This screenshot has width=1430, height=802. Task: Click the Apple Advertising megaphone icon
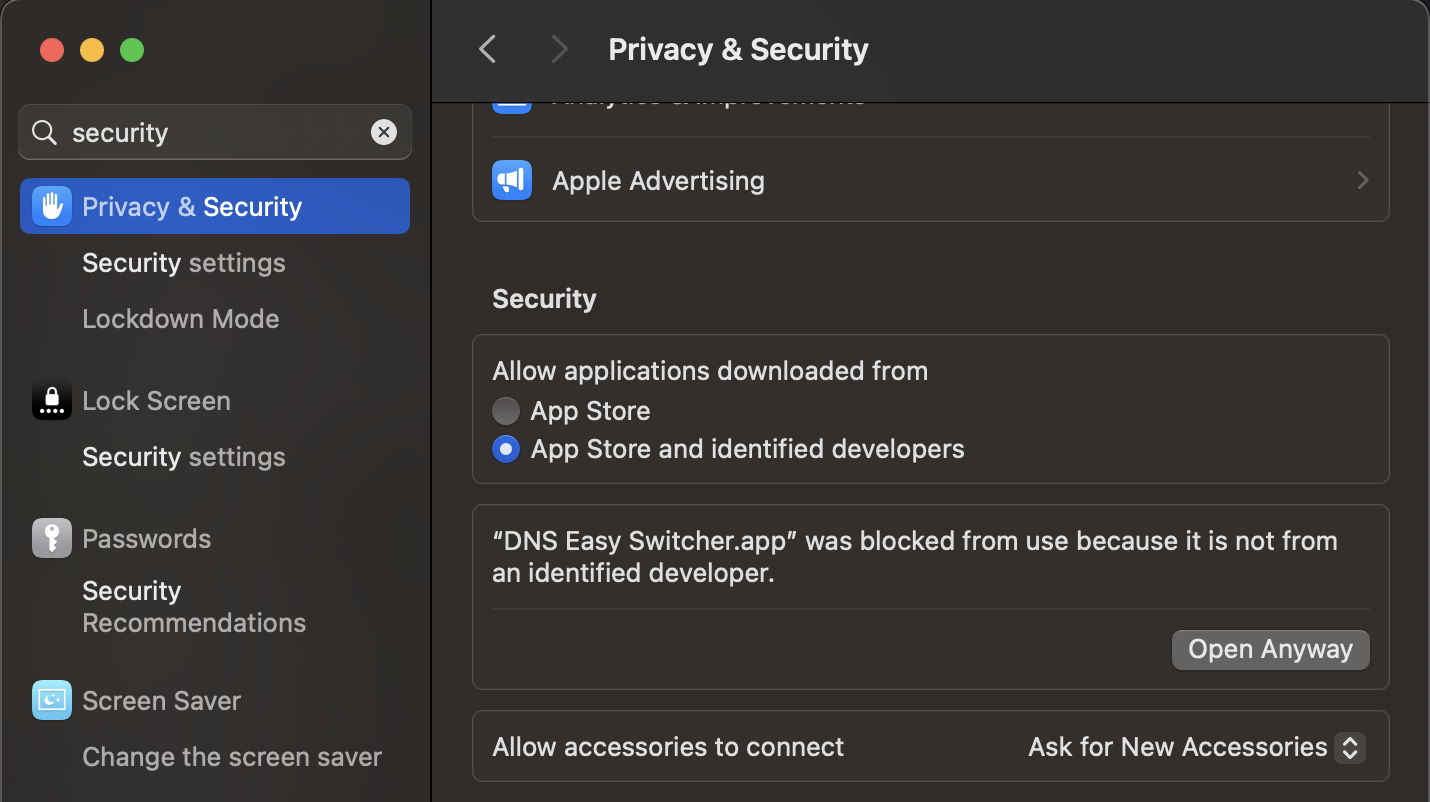click(512, 180)
